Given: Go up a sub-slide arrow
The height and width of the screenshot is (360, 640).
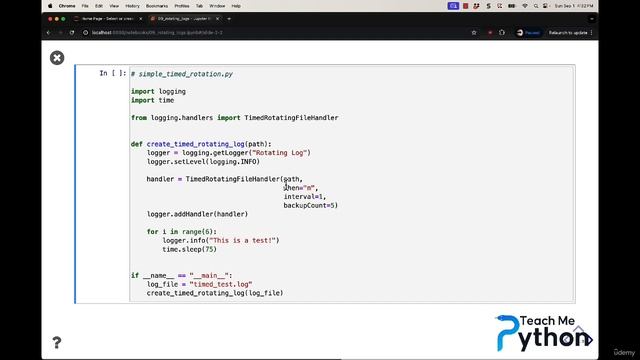Looking at the screenshot, I should tap(578, 329).
